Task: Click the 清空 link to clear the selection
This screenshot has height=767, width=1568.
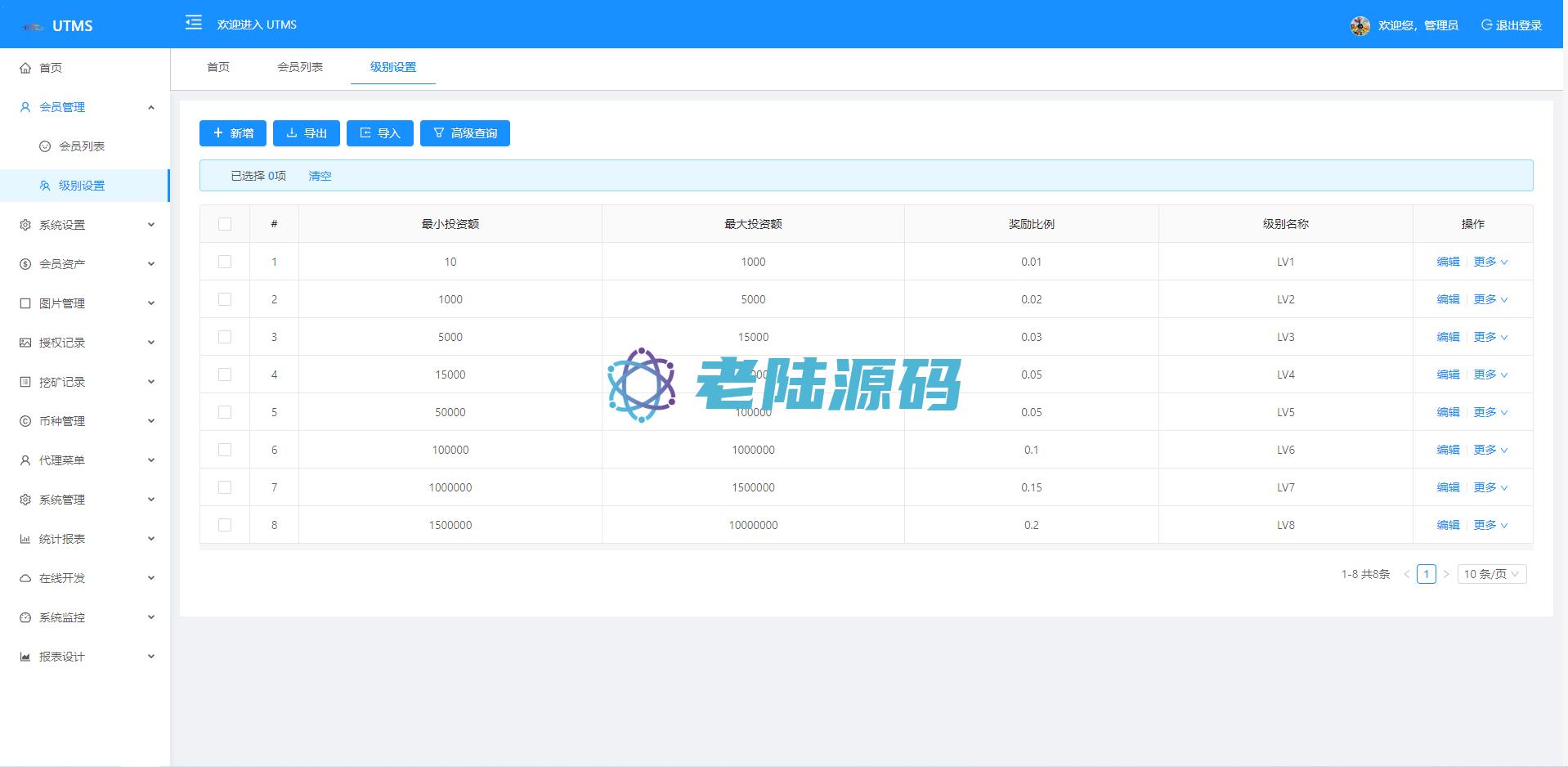Action: click(320, 176)
